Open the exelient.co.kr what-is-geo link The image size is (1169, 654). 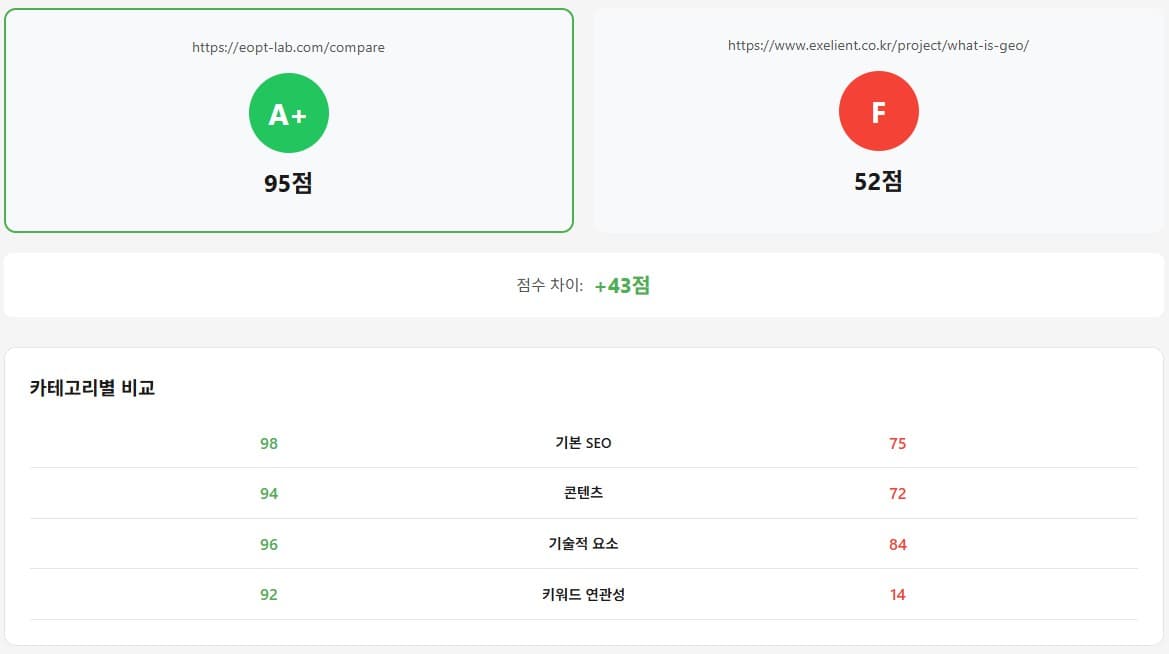pos(879,45)
